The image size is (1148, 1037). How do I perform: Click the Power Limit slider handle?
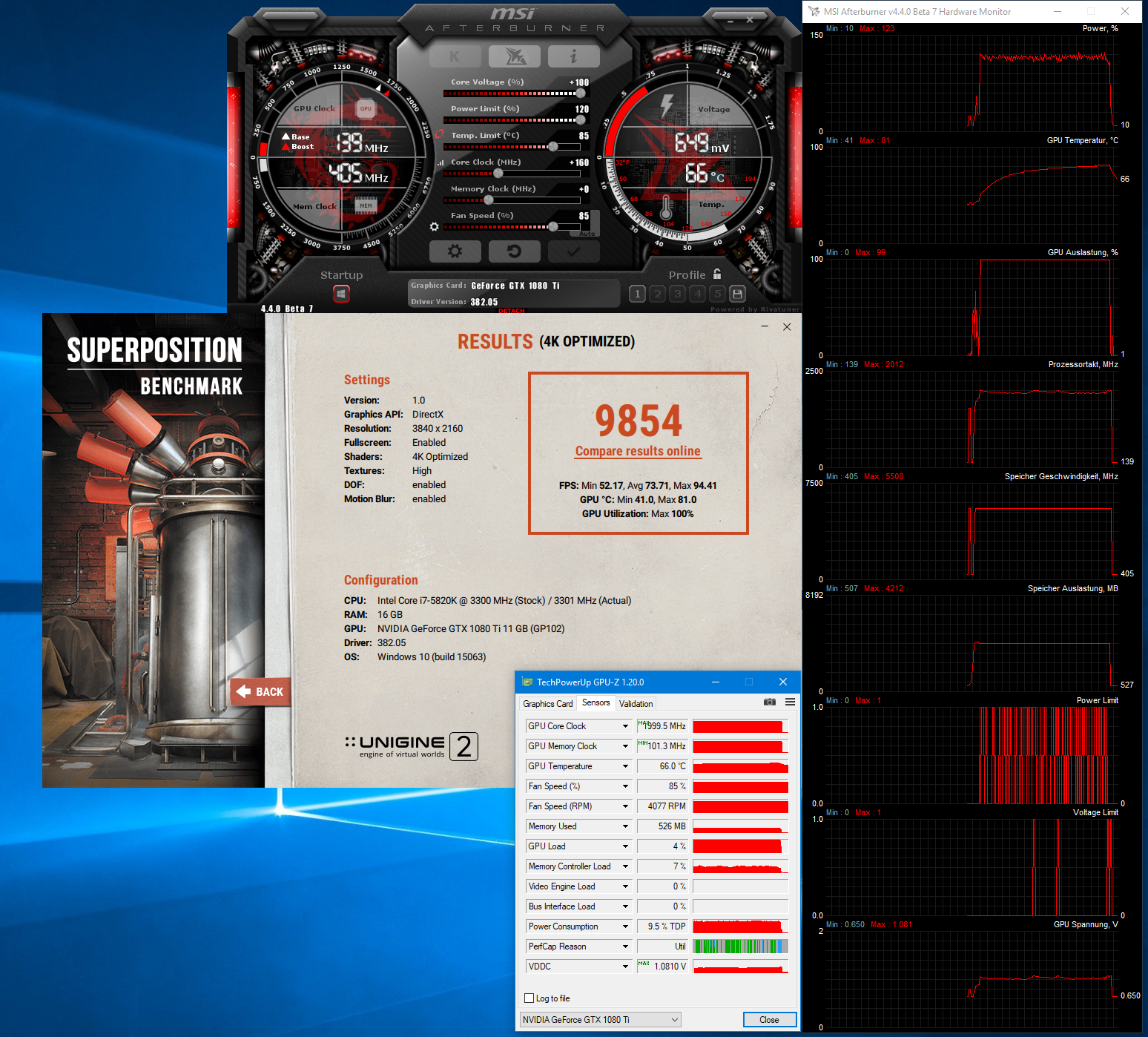click(x=581, y=120)
